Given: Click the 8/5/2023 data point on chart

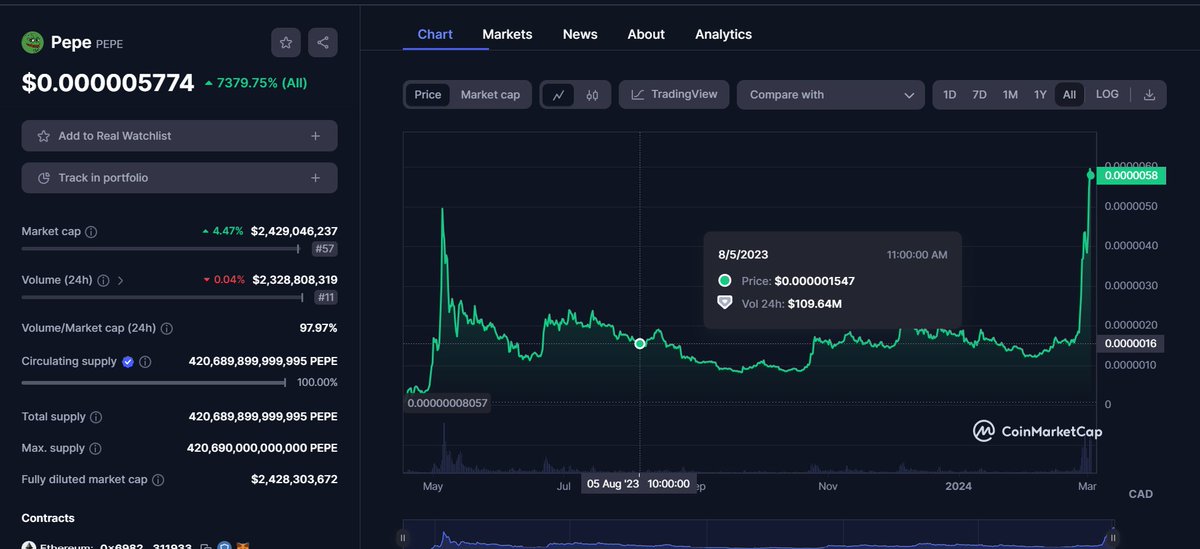Looking at the screenshot, I should 640,343.
